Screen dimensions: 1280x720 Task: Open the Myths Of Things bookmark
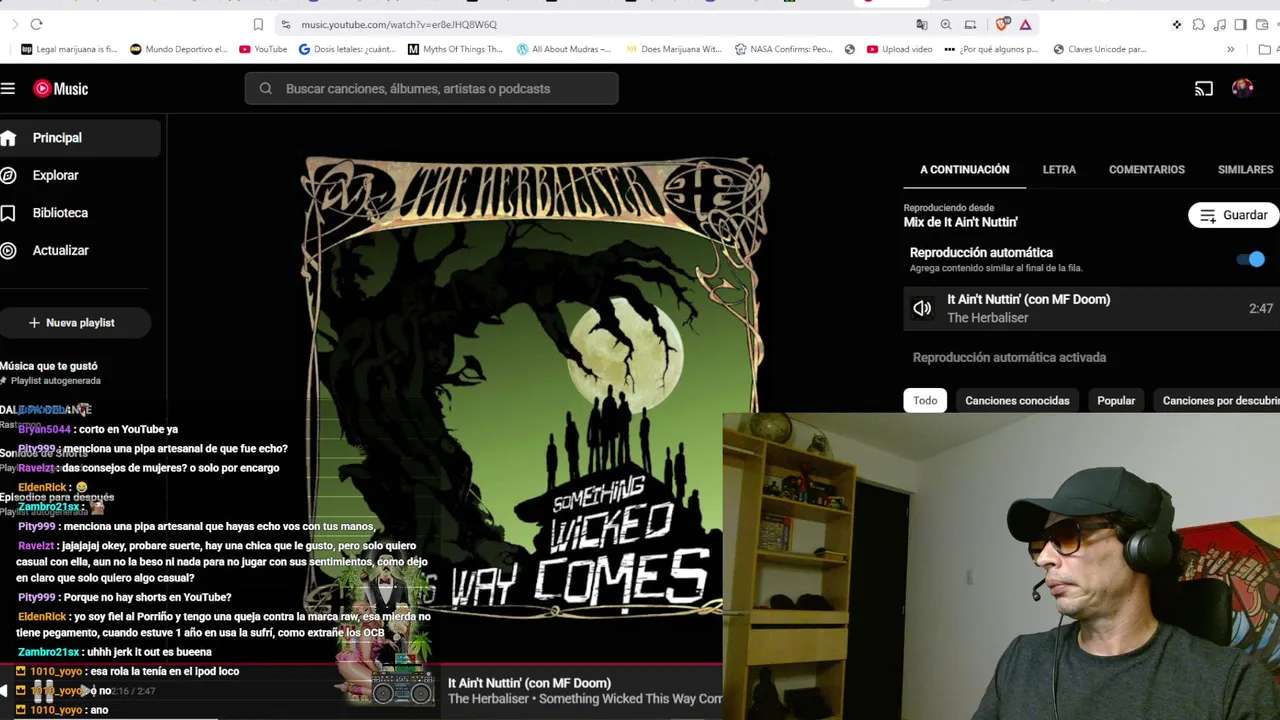(x=455, y=49)
